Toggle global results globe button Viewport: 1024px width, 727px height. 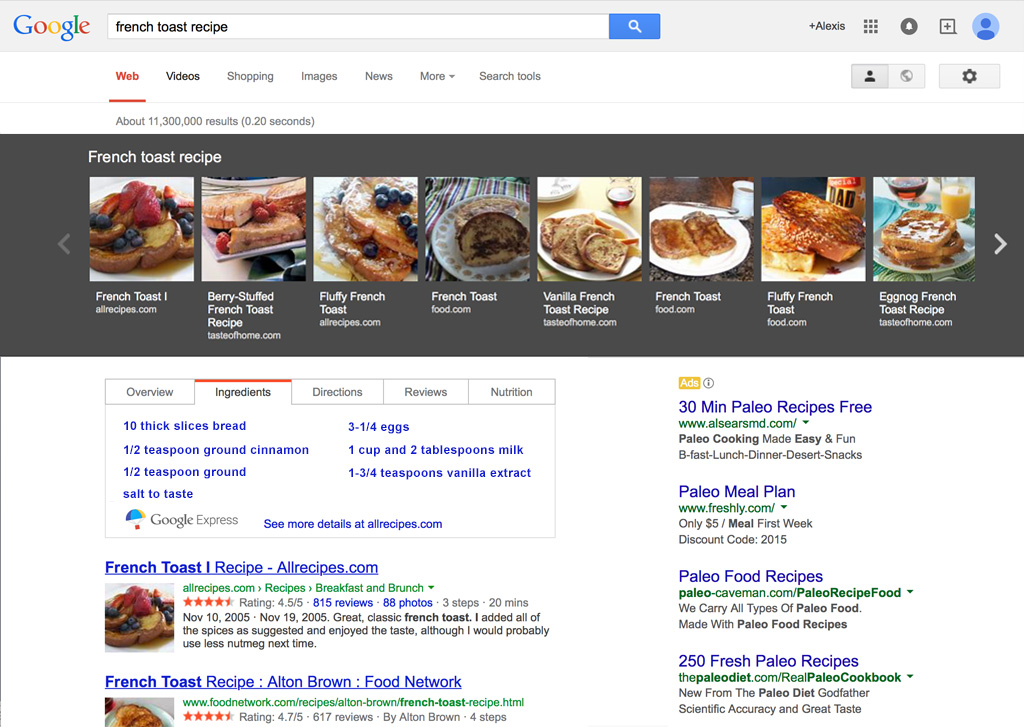point(906,76)
